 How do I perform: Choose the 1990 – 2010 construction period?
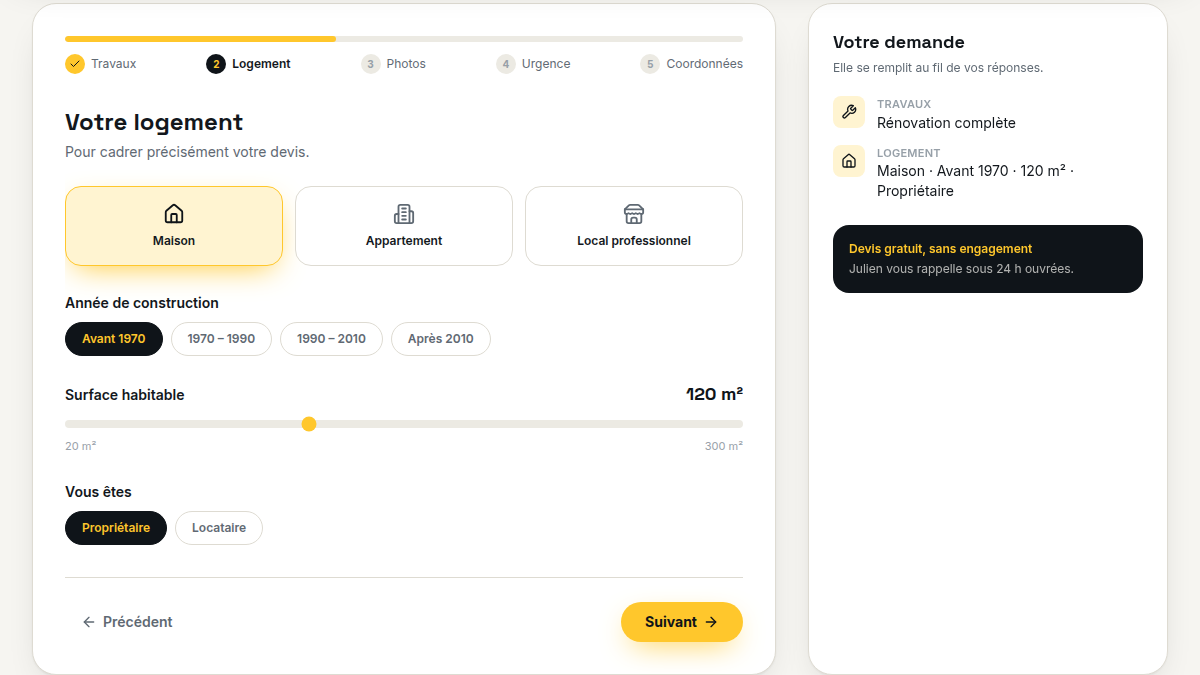331,339
